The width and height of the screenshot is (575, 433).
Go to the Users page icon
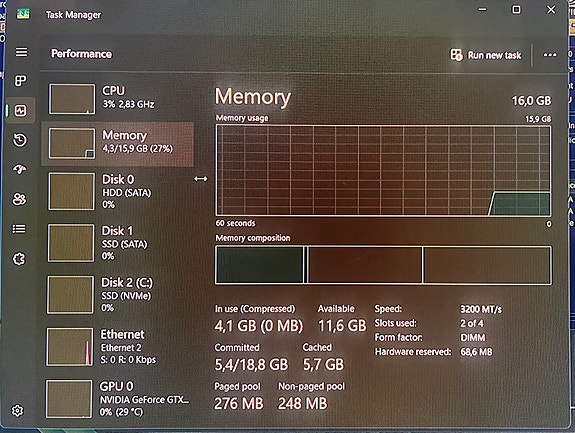click(19, 199)
